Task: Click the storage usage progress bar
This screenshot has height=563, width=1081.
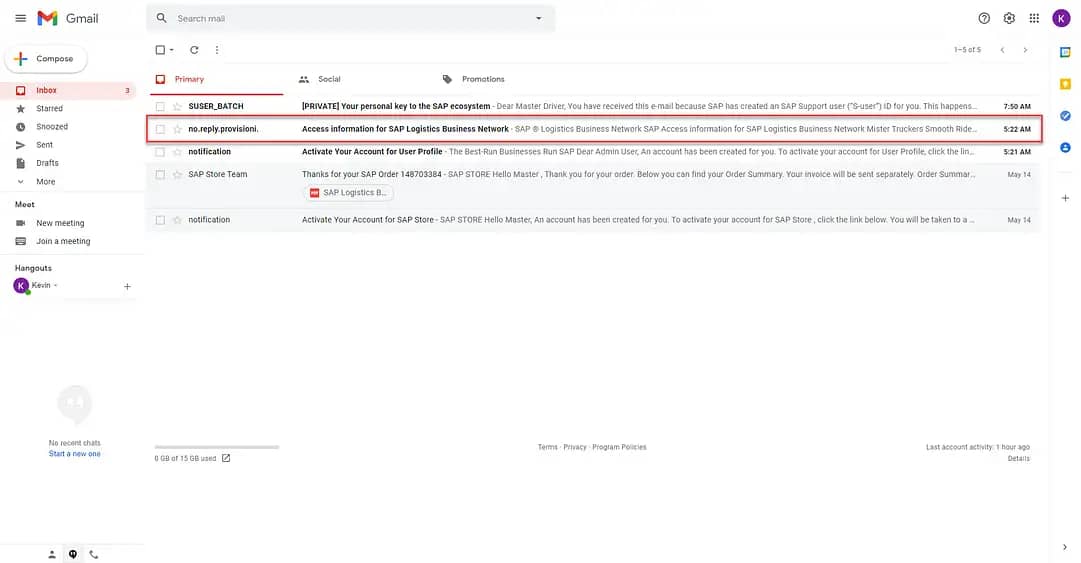Action: [216, 447]
